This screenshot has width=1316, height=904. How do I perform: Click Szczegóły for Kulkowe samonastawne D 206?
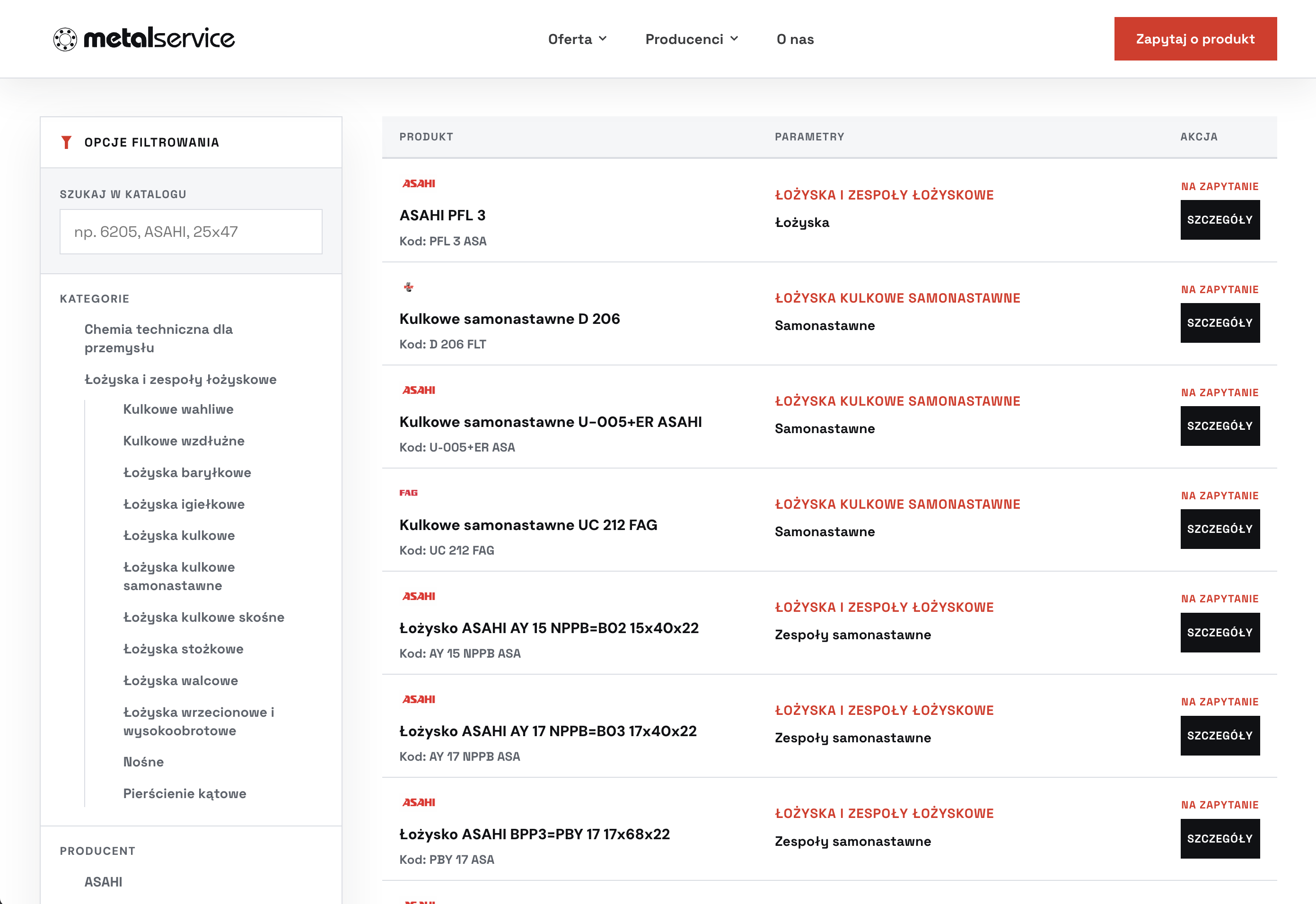coord(1219,323)
